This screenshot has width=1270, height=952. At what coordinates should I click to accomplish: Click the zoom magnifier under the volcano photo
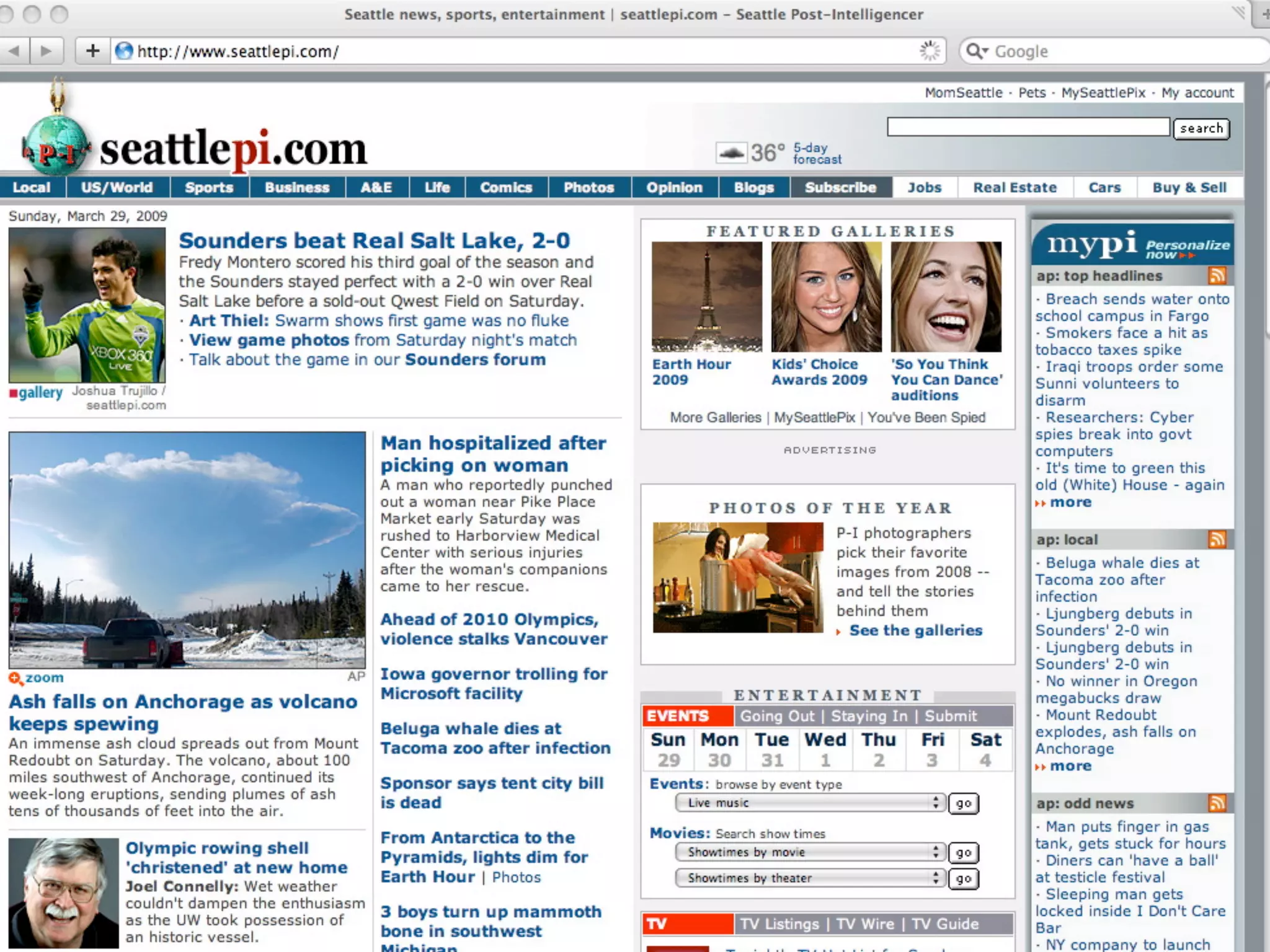tap(16, 678)
